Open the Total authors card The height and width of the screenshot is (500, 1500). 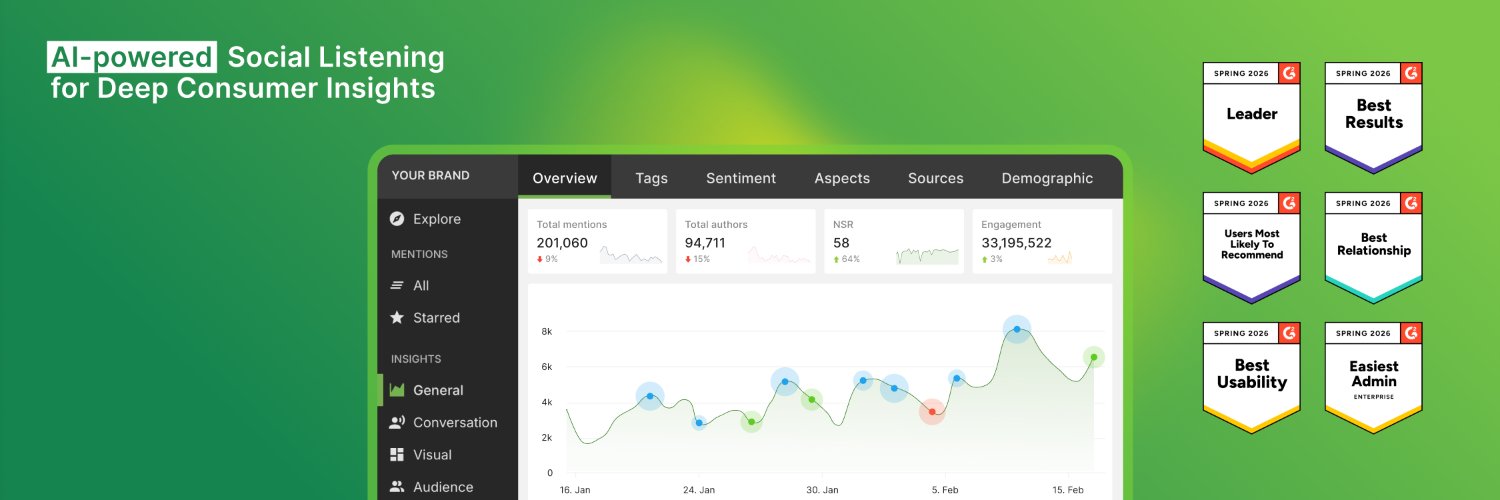(745, 241)
